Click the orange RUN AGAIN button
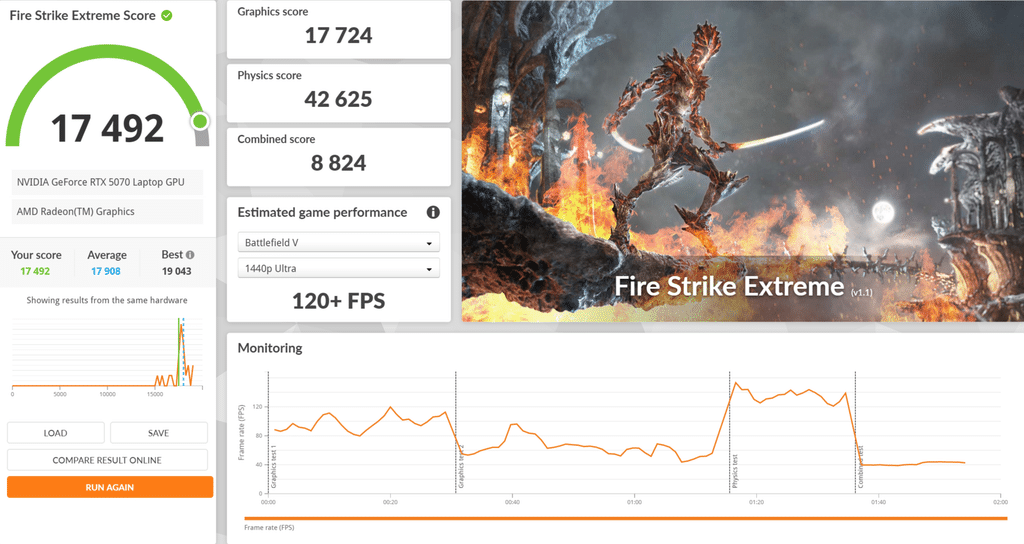Viewport: 1024px width, 544px height. pyautogui.click(x=110, y=487)
